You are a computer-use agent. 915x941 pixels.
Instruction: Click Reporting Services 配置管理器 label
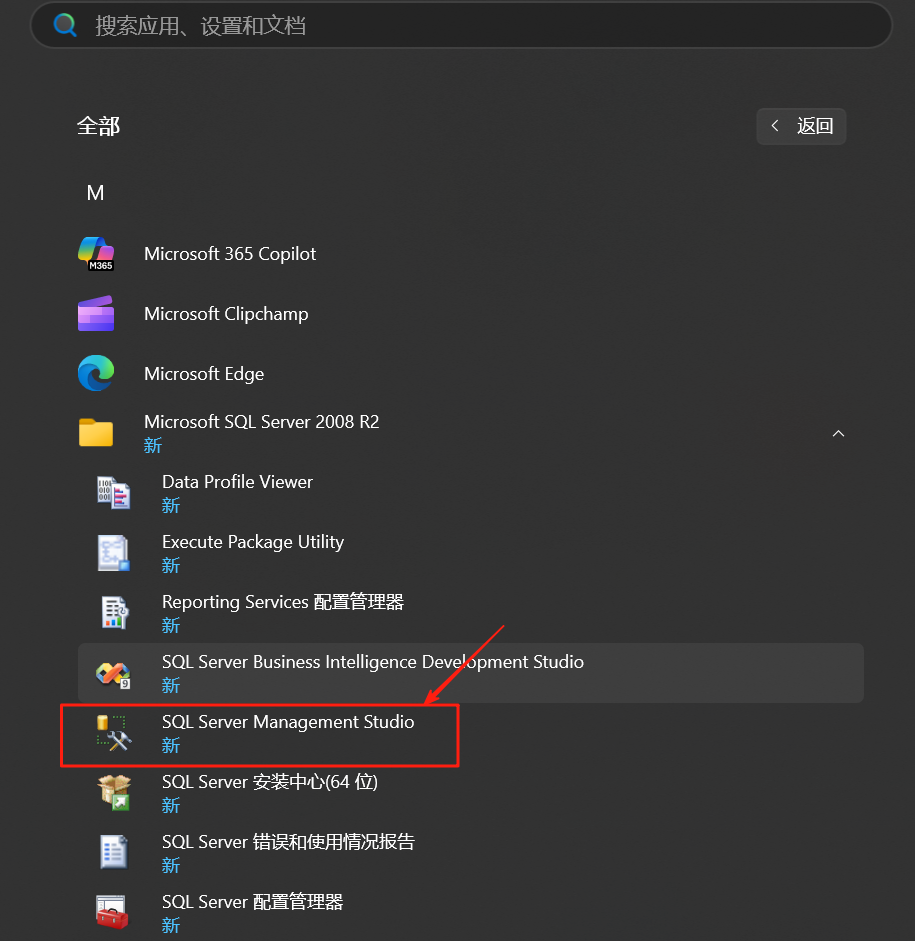[283, 602]
